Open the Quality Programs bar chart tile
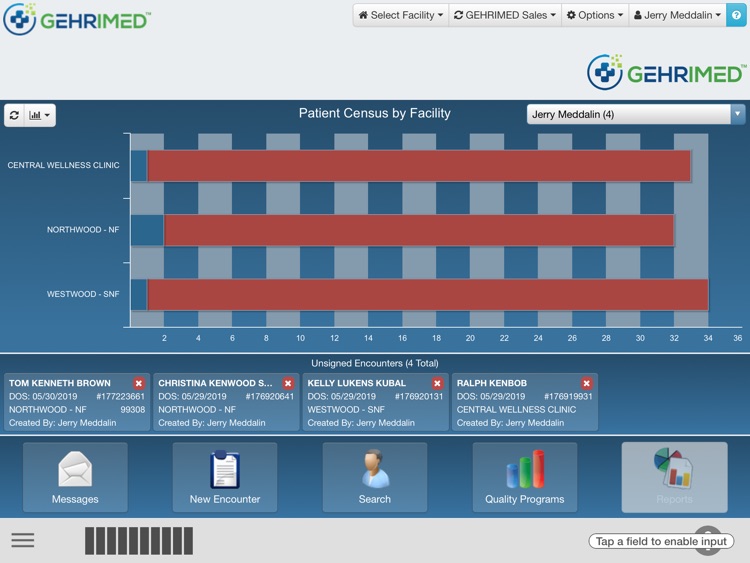The height and width of the screenshot is (563, 750). (x=525, y=477)
